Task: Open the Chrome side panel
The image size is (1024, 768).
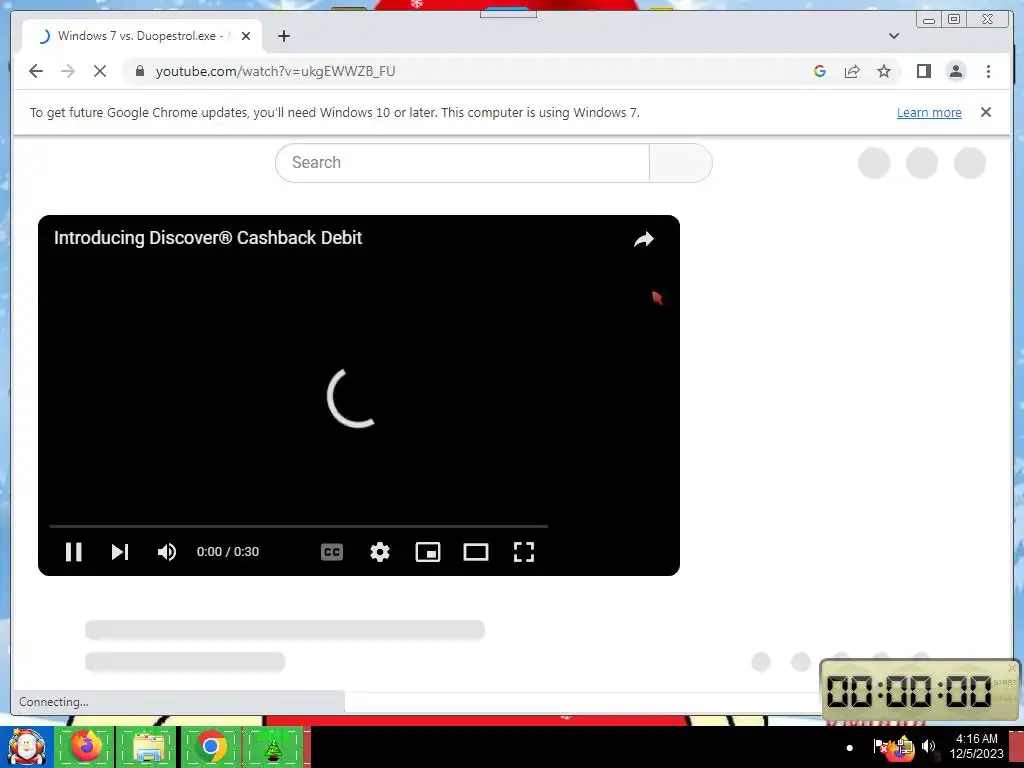Action: point(923,71)
